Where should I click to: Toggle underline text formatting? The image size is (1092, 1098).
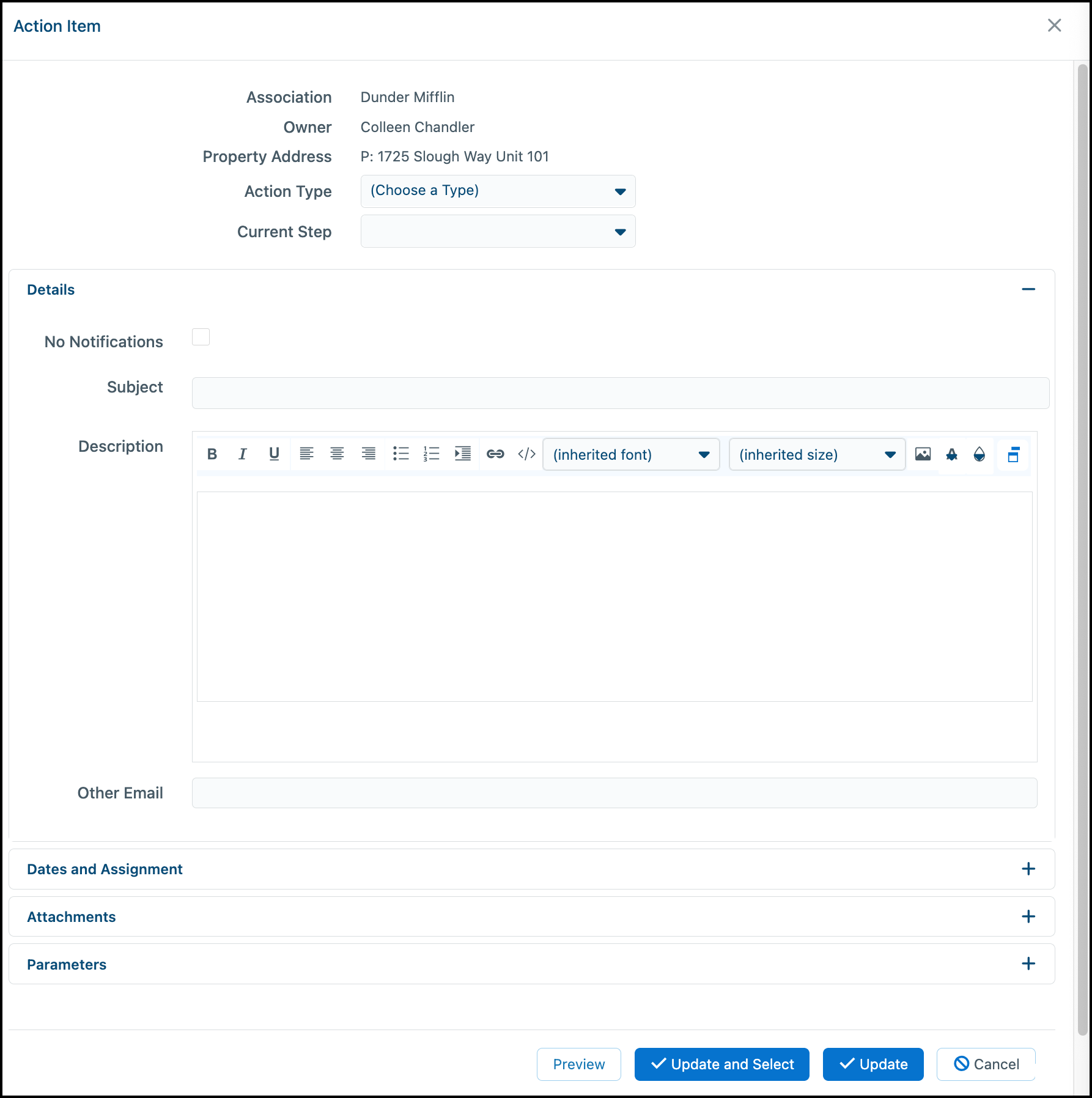click(x=274, y=454)
